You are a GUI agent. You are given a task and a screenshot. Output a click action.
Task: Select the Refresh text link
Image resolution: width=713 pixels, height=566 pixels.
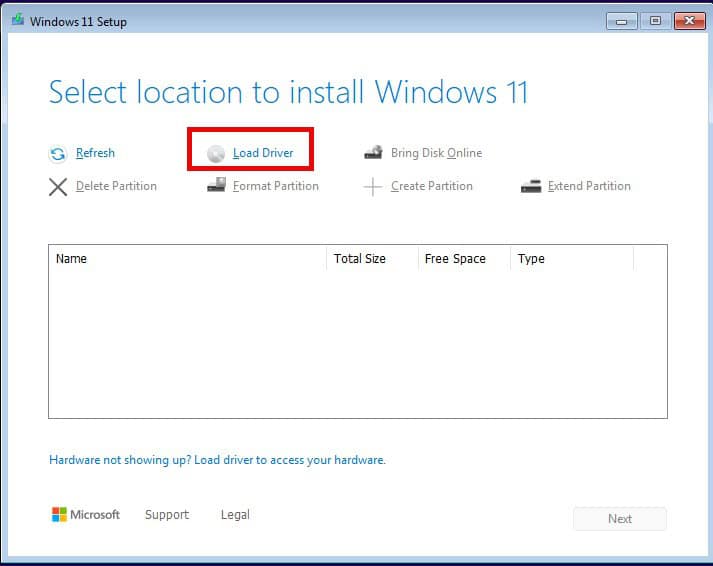95,153
